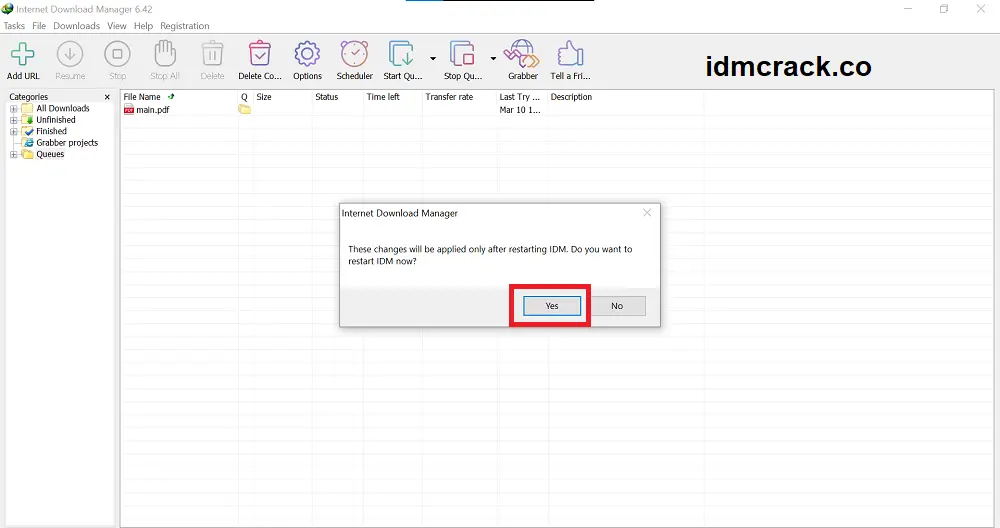Click the Stop download icon

[117, 55]
